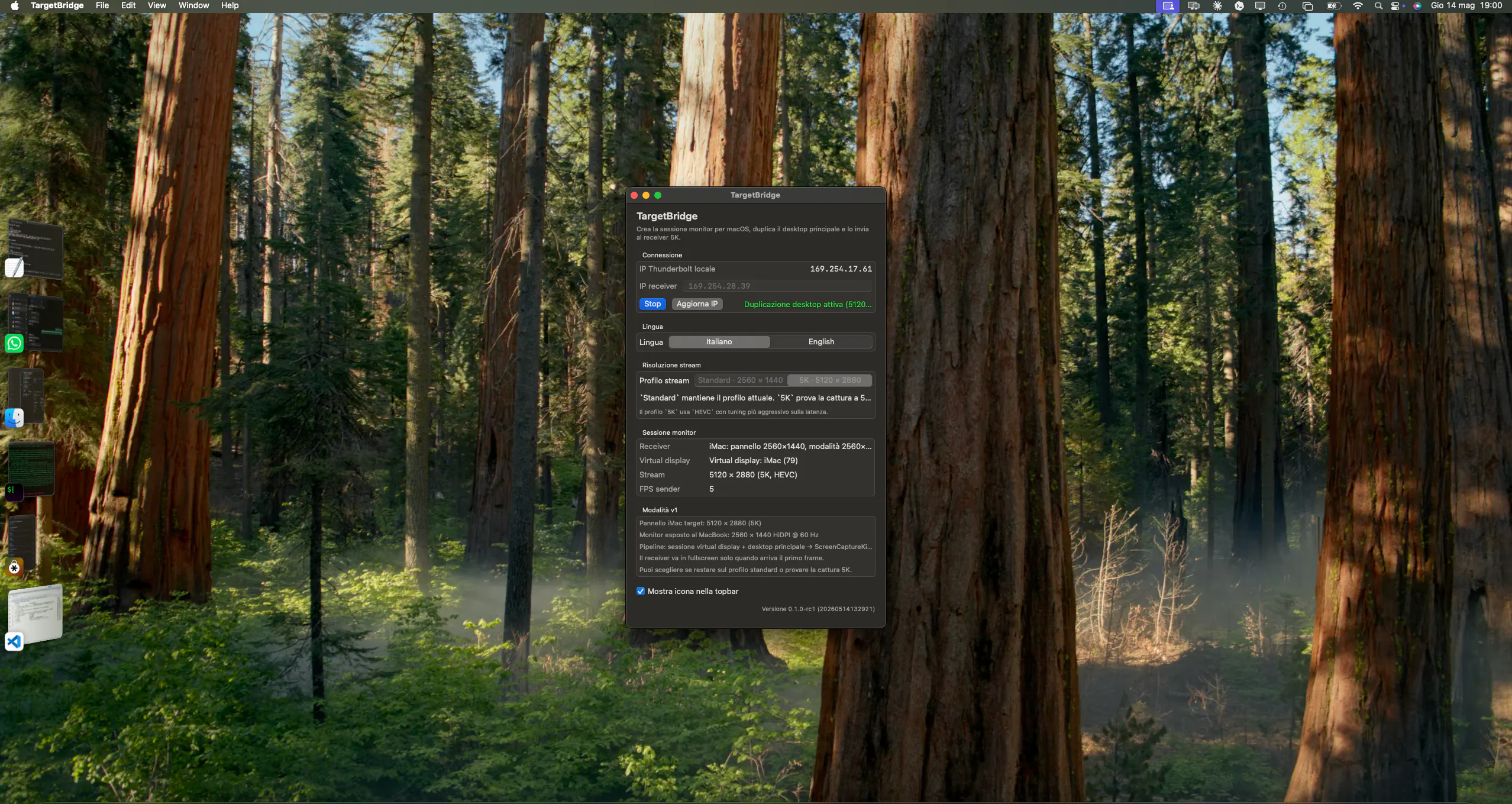
Task: Choose the 5K 5120 × 2880 stream profile
Action: pos(829,380)
